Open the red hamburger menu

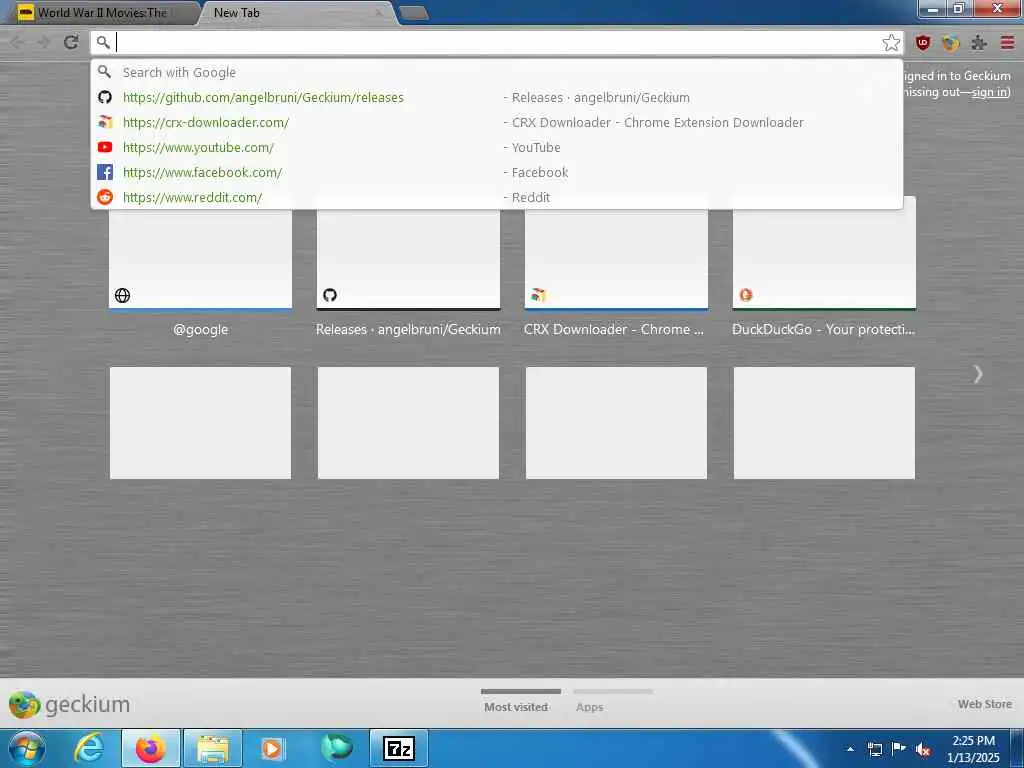(x=1007, y=43)
